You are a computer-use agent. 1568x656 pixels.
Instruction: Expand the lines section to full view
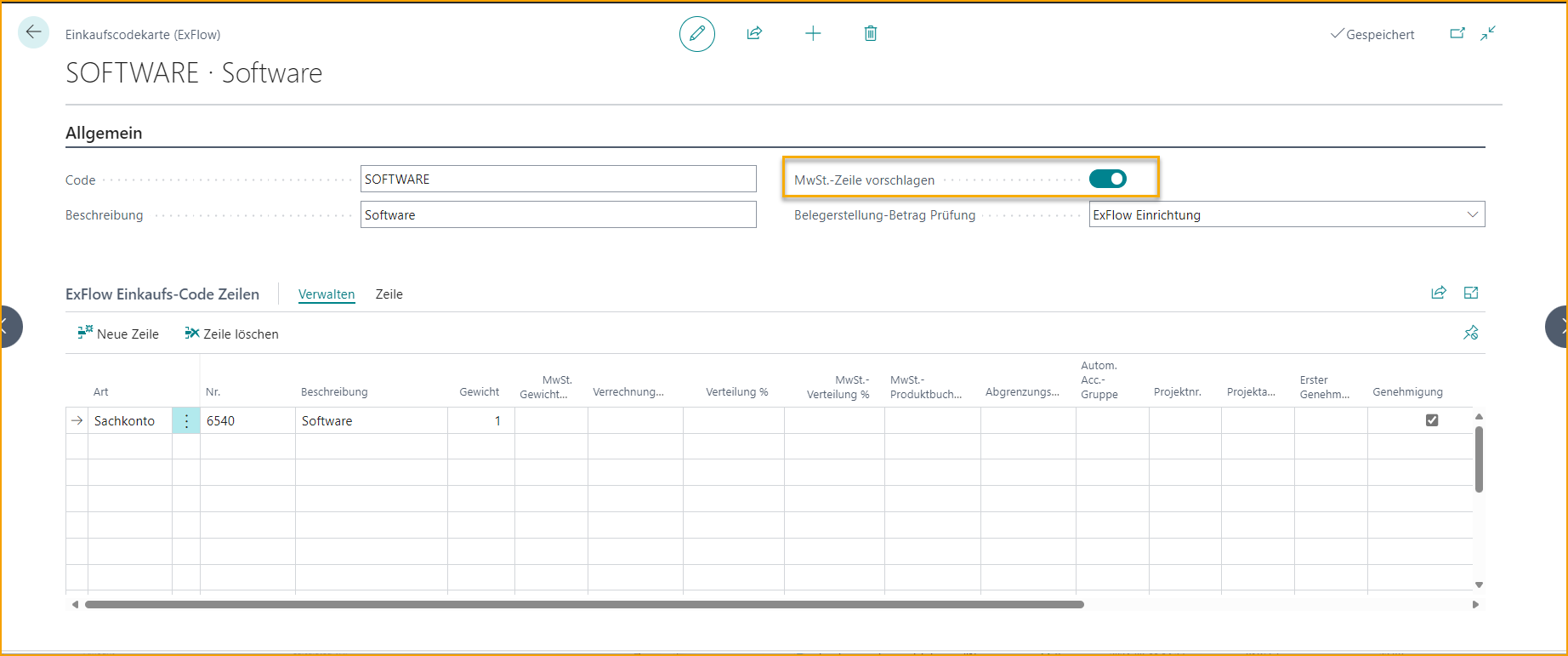[x=1471, y=293]
